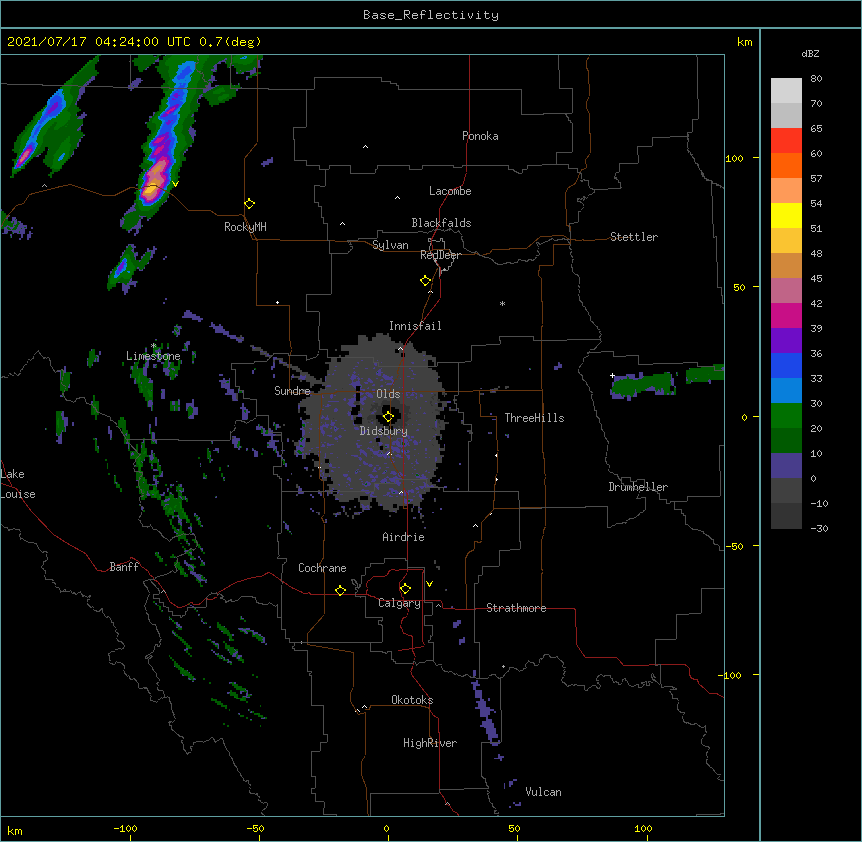Click the white asterisk marker east of Innisfail
862x842 pixels.
pos(502,303)
